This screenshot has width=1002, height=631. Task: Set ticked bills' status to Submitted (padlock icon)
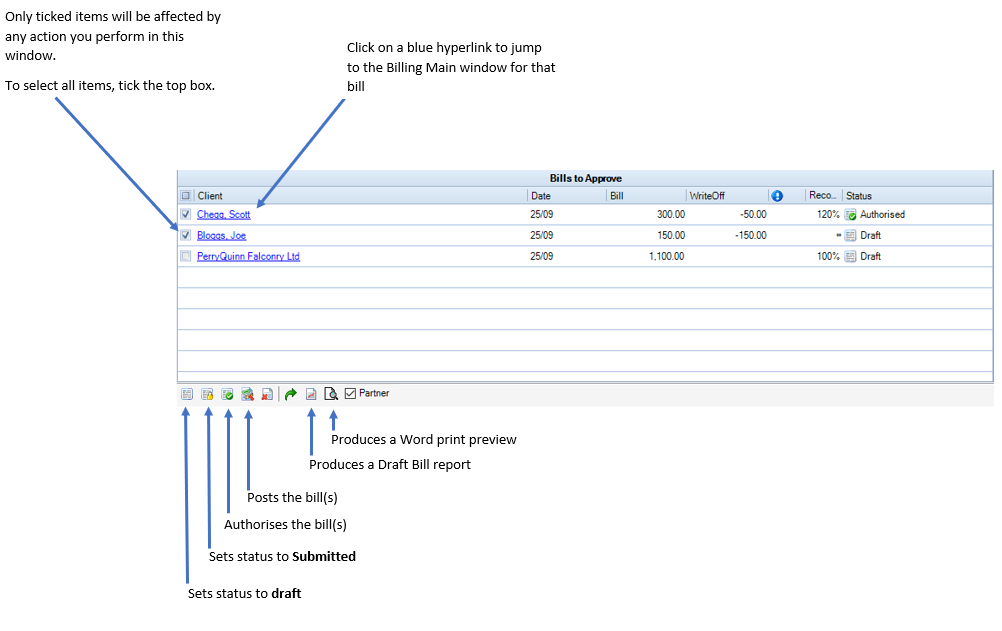(207, 394)
